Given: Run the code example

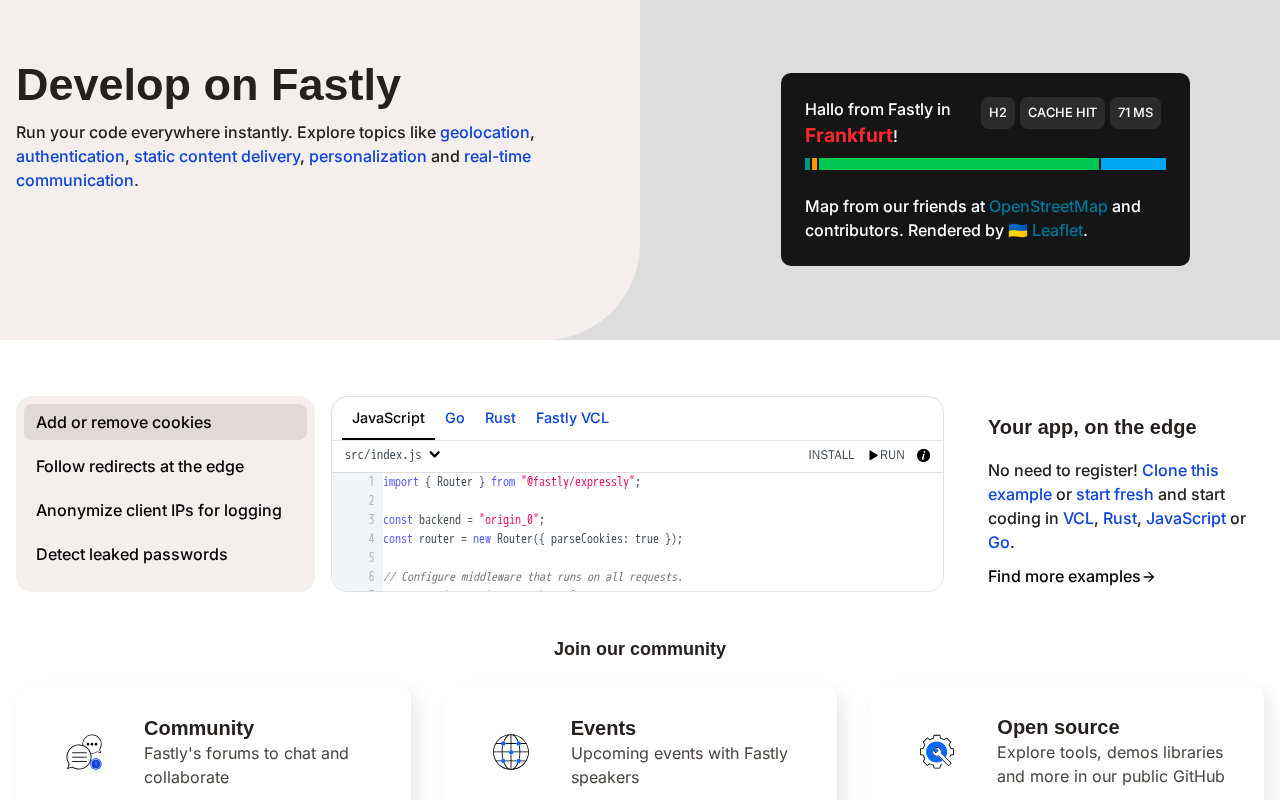Looking at the screenshot, I should (x=887, y=455).
